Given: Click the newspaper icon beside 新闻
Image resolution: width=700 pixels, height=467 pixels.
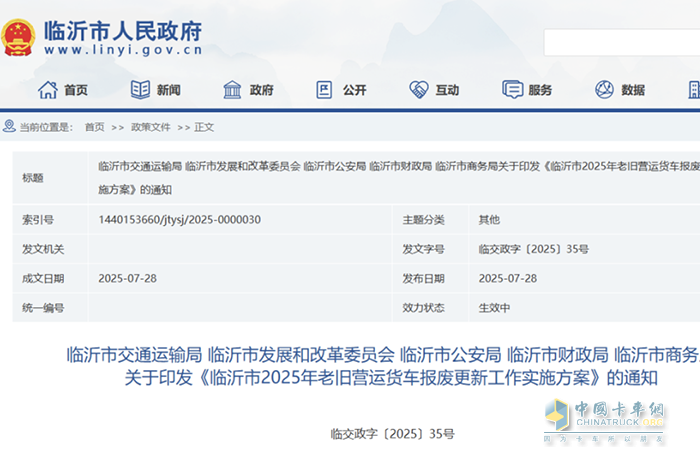Looking at the screenshot, I should [x=140, y=90].
